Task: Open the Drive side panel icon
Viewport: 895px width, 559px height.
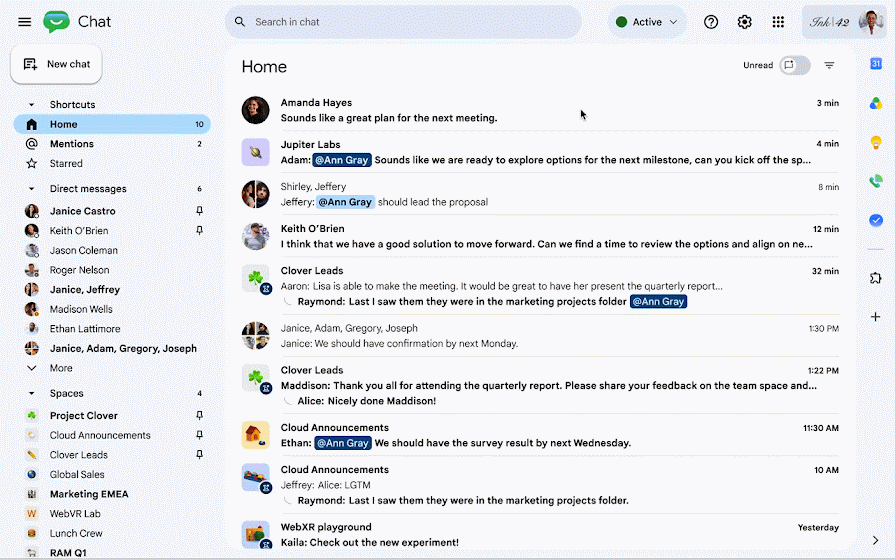Action: (876, 103)
